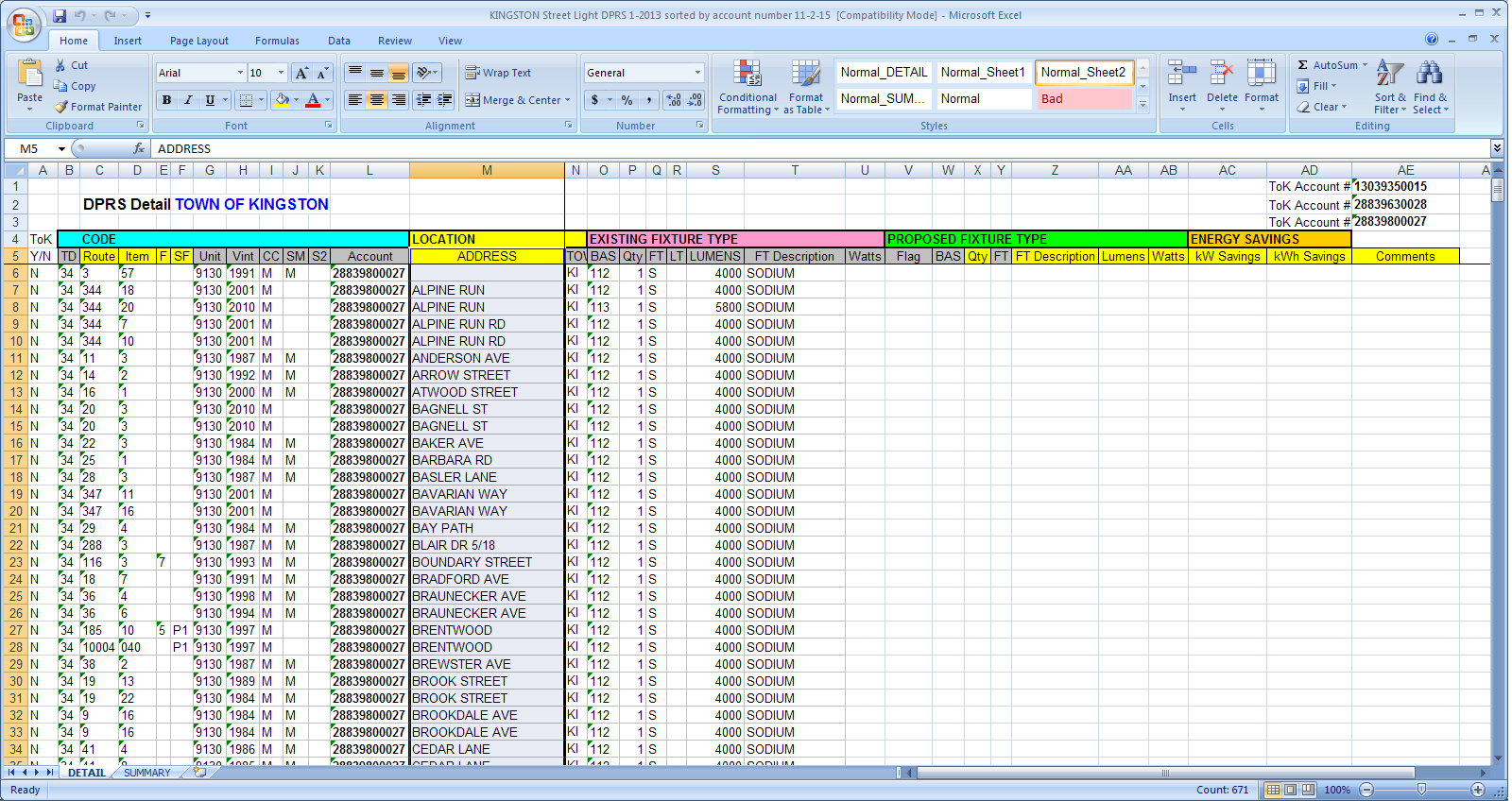Open the font size dropdown
This screenshot has width=1512, height=801.
pos(281,73)
